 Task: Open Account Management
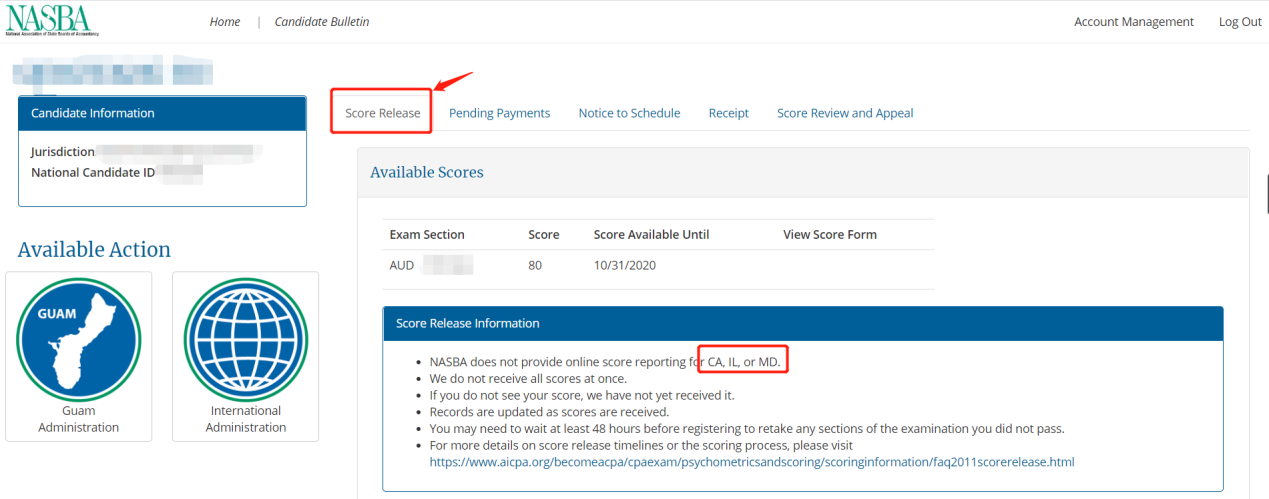[x=1133, y=22]
